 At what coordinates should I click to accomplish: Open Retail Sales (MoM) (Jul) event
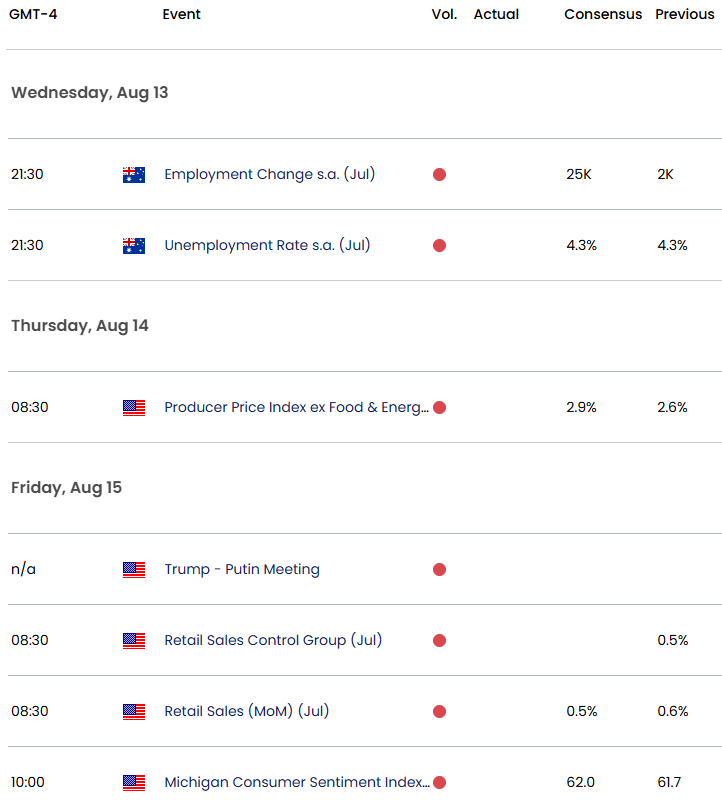(x=246, y=711)
